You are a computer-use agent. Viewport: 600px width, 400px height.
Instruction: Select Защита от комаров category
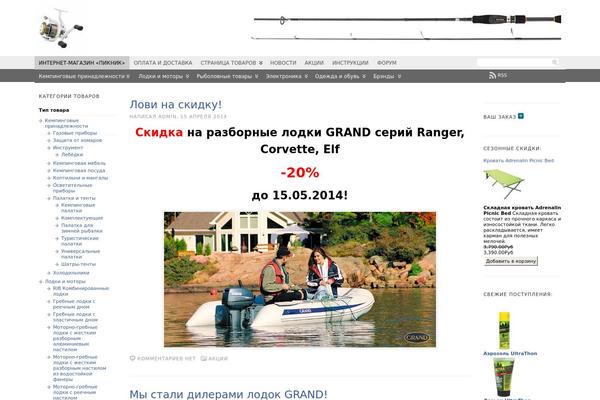coord(77,140)
